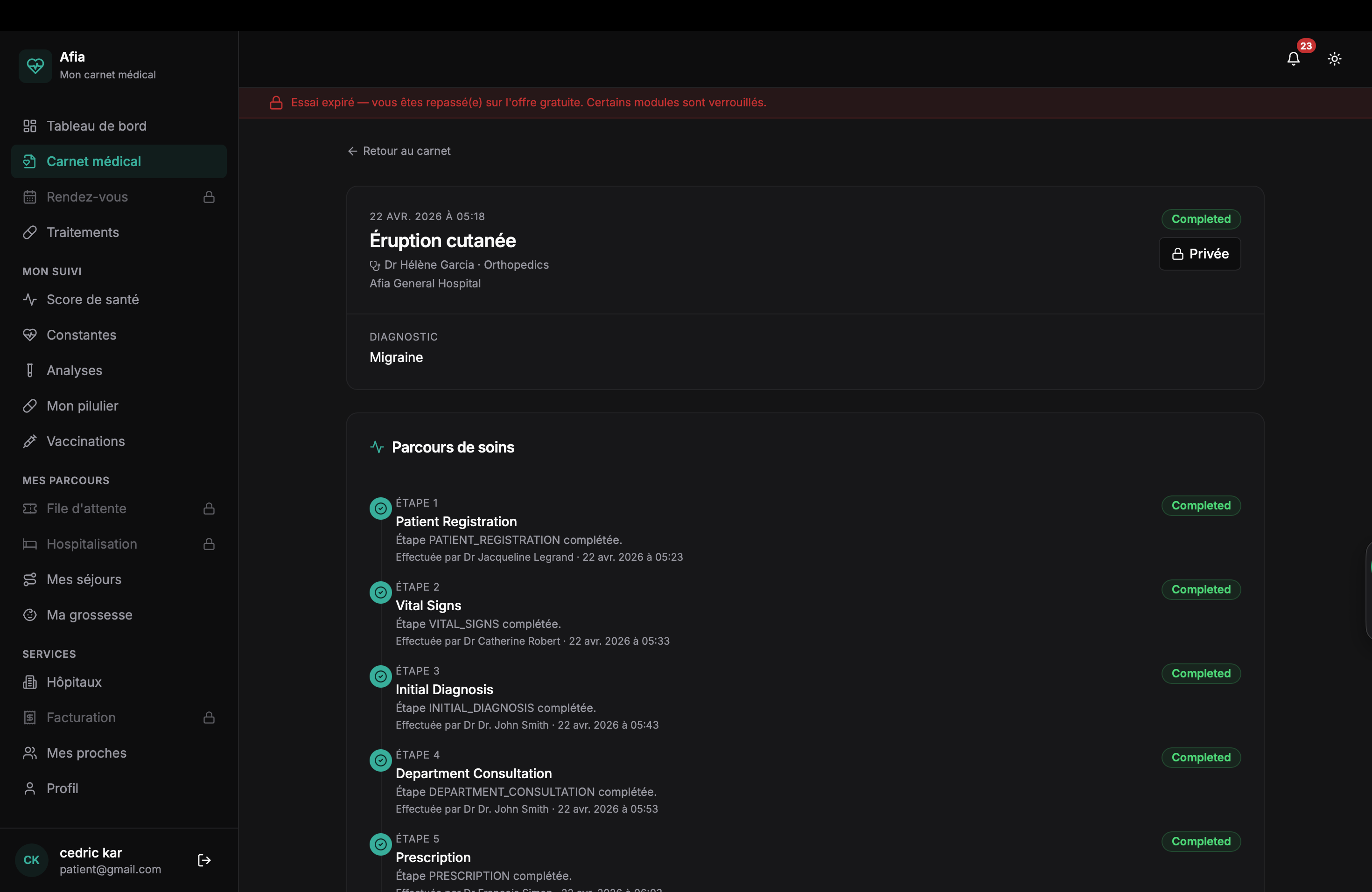The height and width of the screenshot is (892, 1372).
Task: Log out using the sidebar exit icon
Action: [x=204, y=860]
